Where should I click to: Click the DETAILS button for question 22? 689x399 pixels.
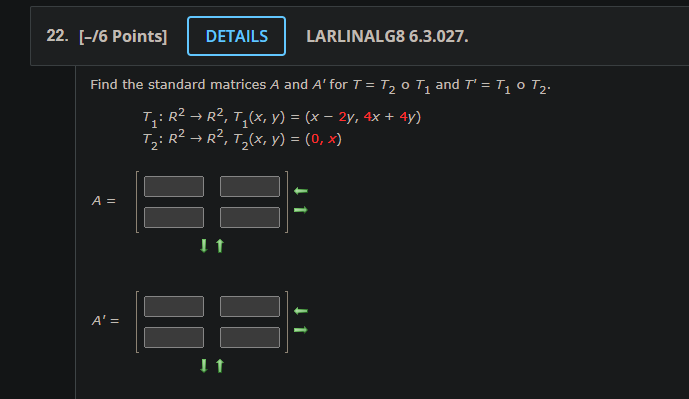pos(236,36)
